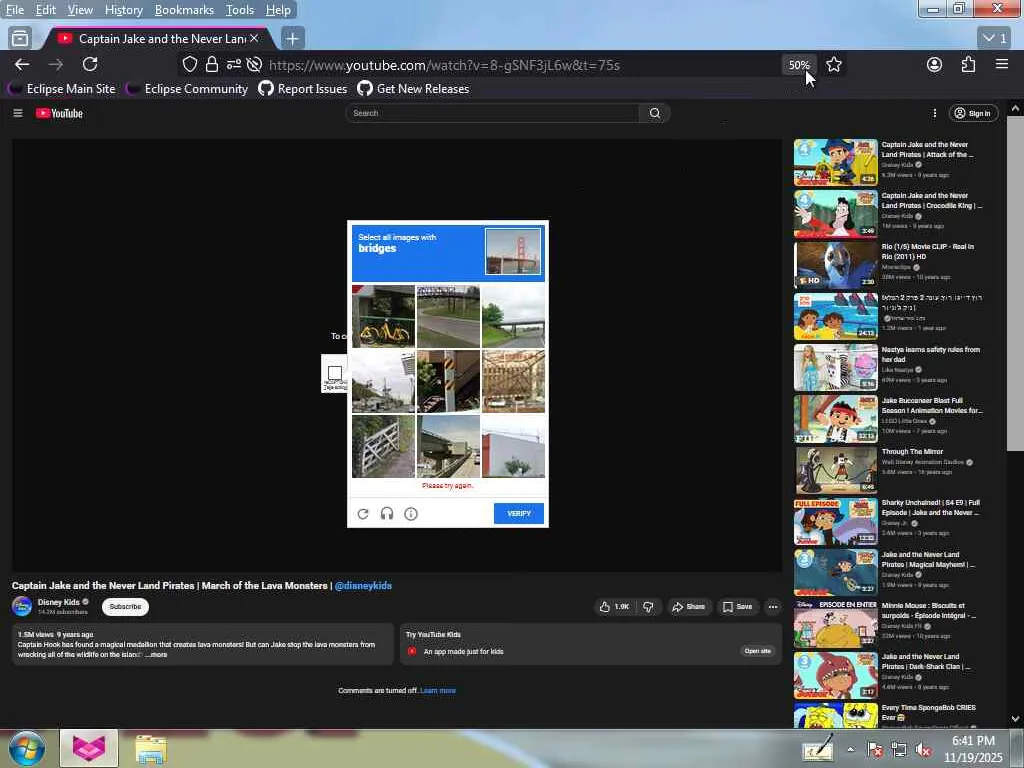
Task: Open the tracking protection shield icon
Action: tap(189, 64)
